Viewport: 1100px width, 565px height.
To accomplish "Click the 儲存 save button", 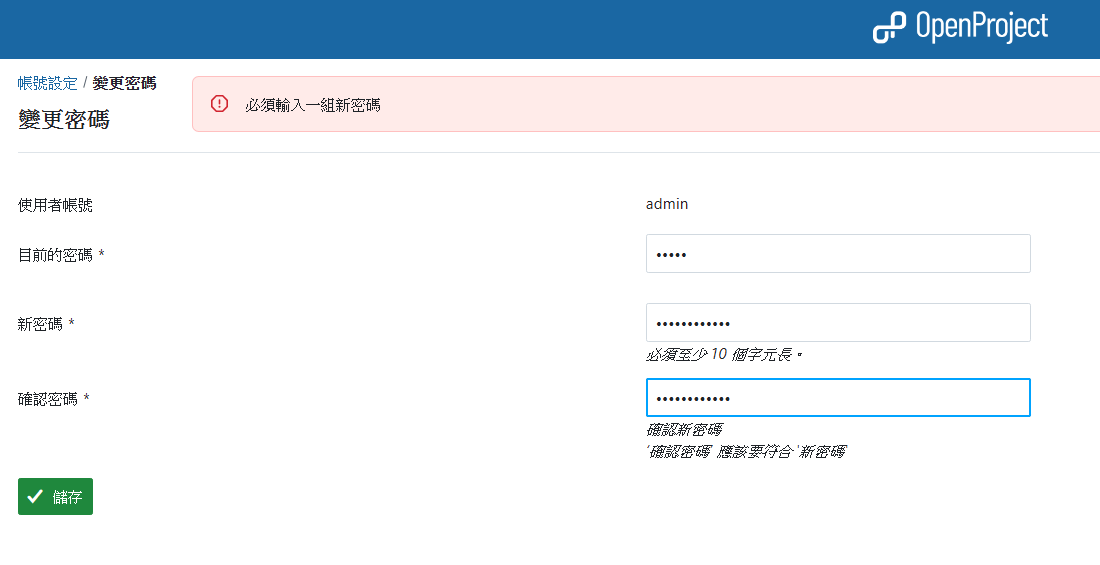I will click(55, 496).
